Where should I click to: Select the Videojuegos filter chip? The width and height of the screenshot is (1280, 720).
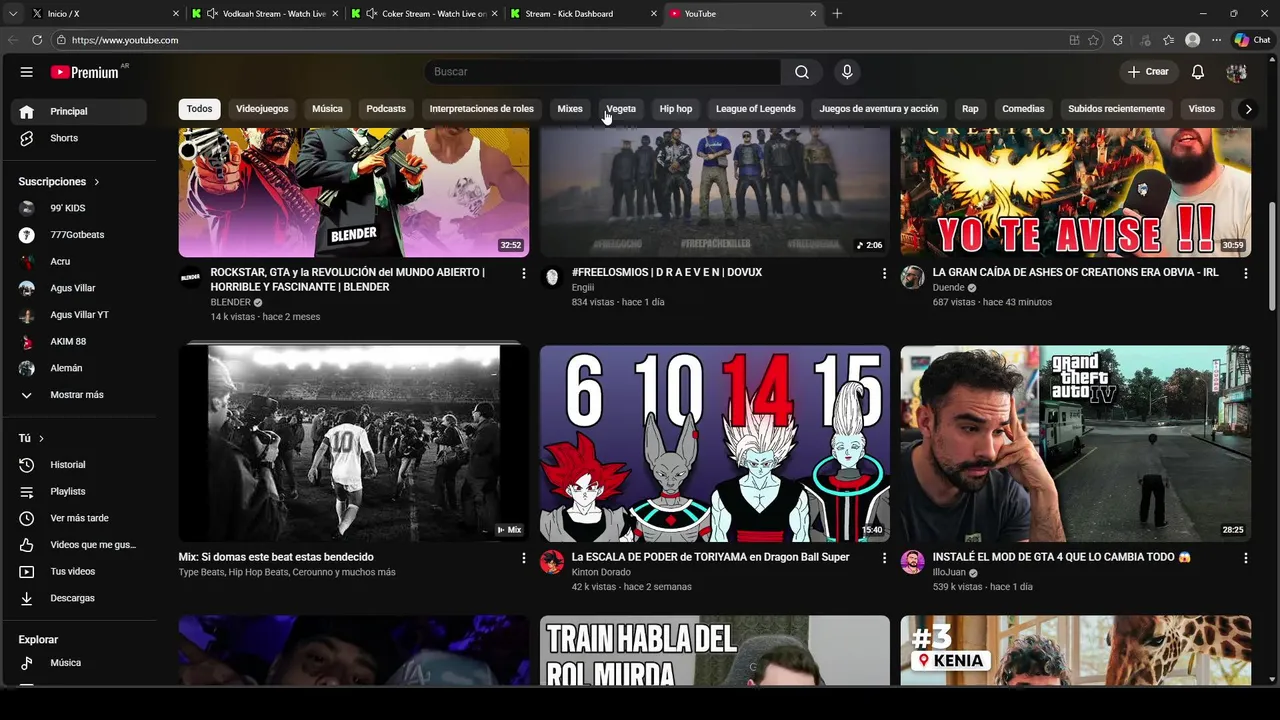tap(262, 109)
